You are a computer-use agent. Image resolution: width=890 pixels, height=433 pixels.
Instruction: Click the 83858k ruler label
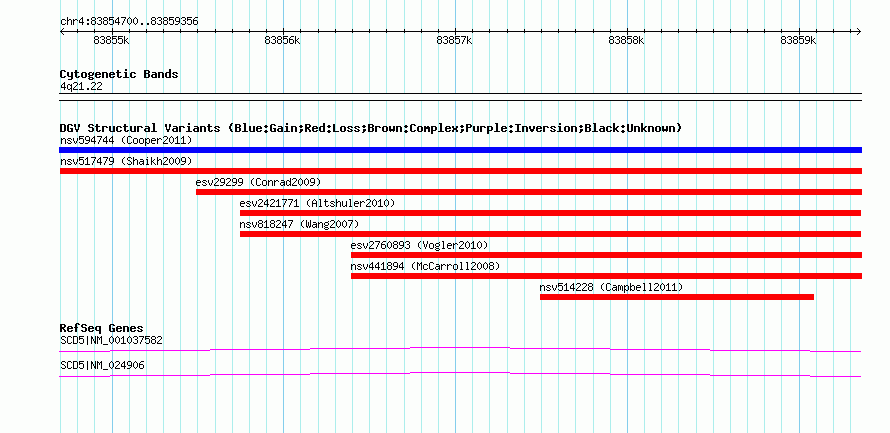(626, 40)
